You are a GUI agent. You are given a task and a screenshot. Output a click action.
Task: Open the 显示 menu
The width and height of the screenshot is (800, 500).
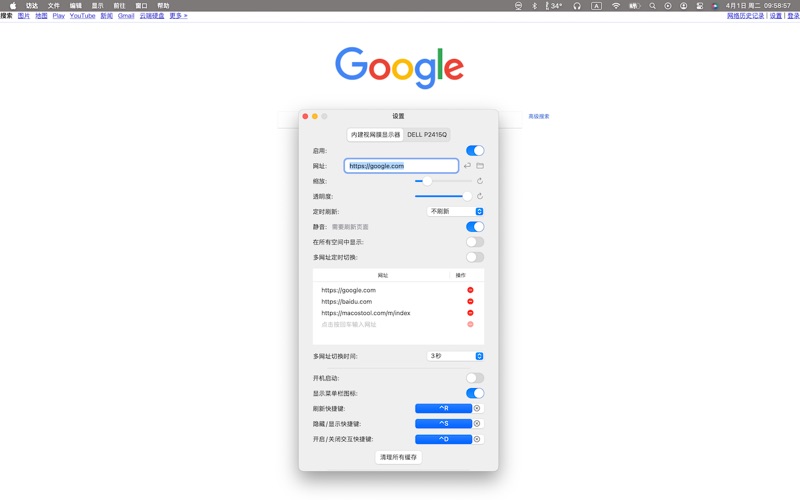point(97,6)
